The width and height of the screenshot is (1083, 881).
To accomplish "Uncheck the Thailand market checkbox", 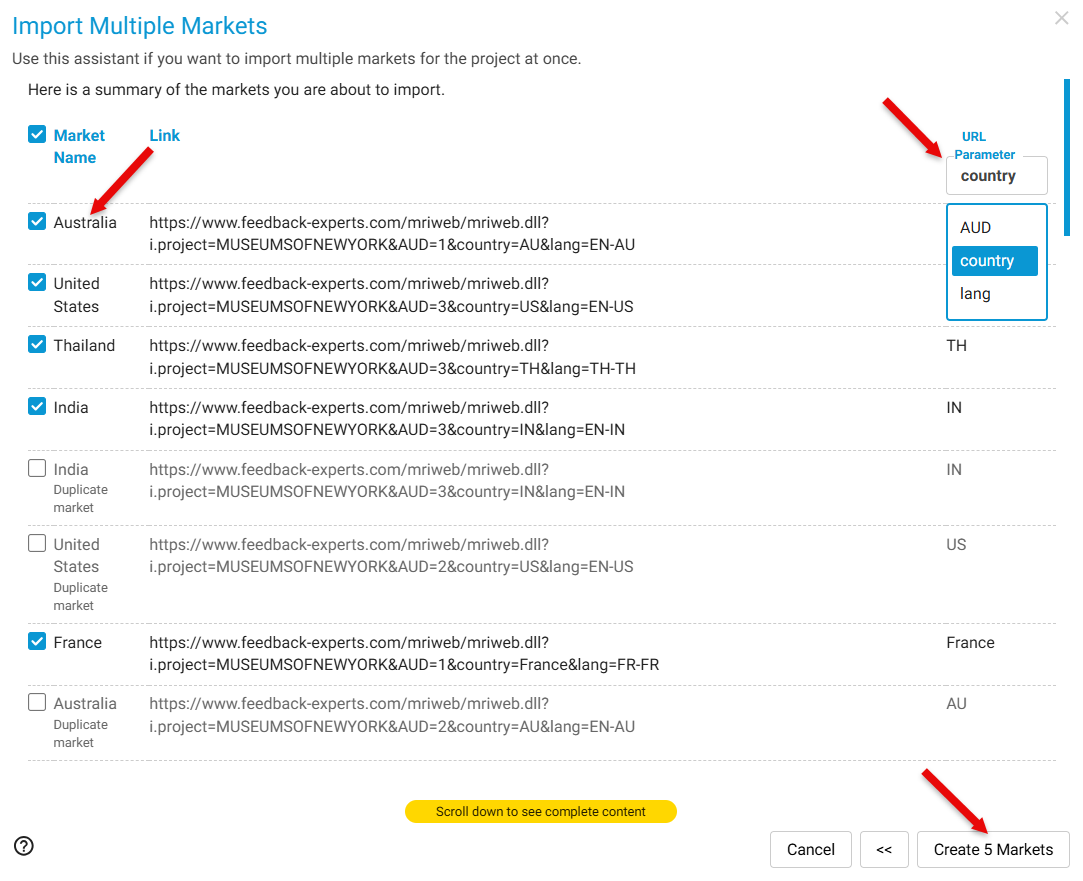I will 37,345.
